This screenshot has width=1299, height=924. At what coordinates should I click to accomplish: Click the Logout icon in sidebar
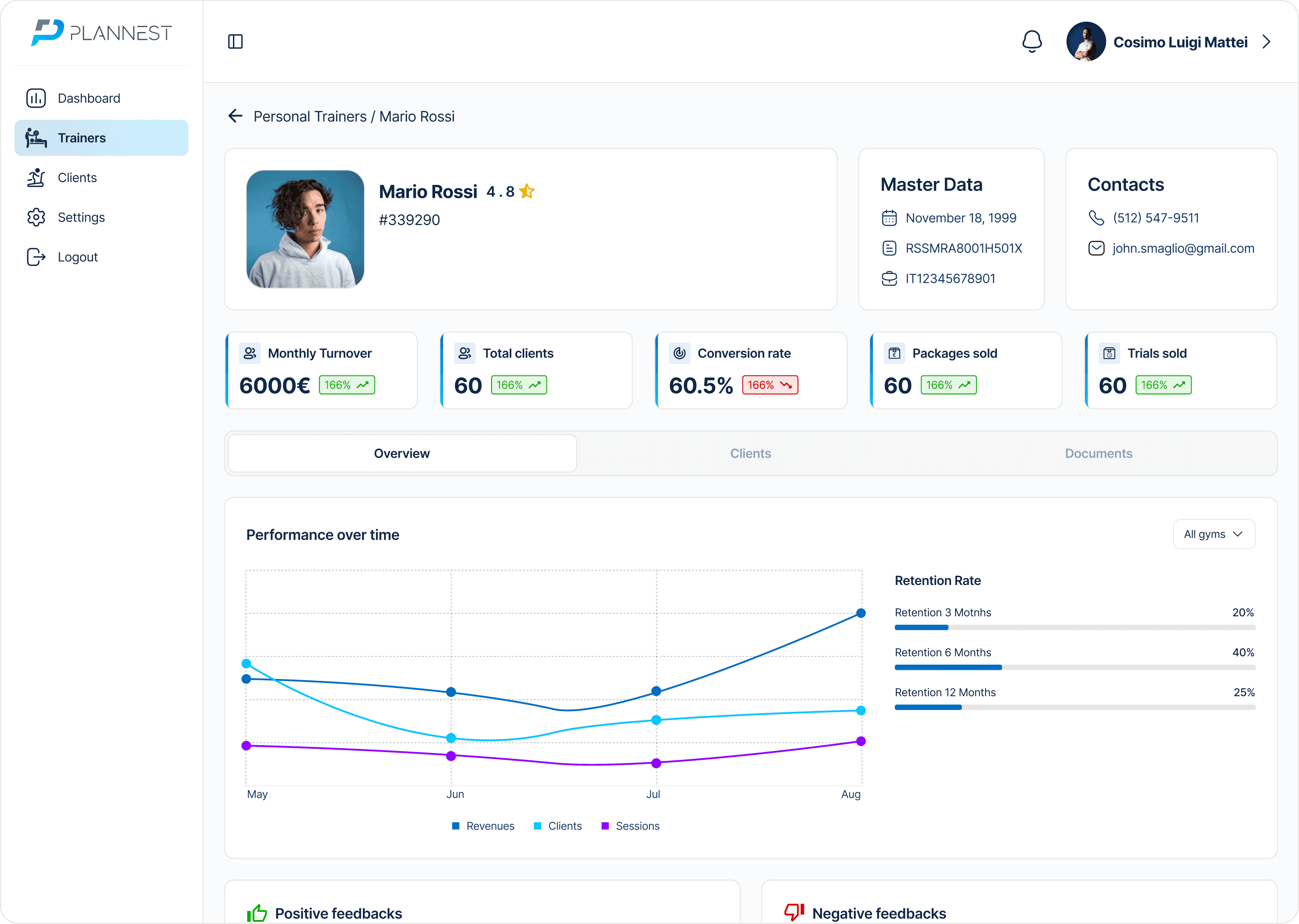click(36, 257)
